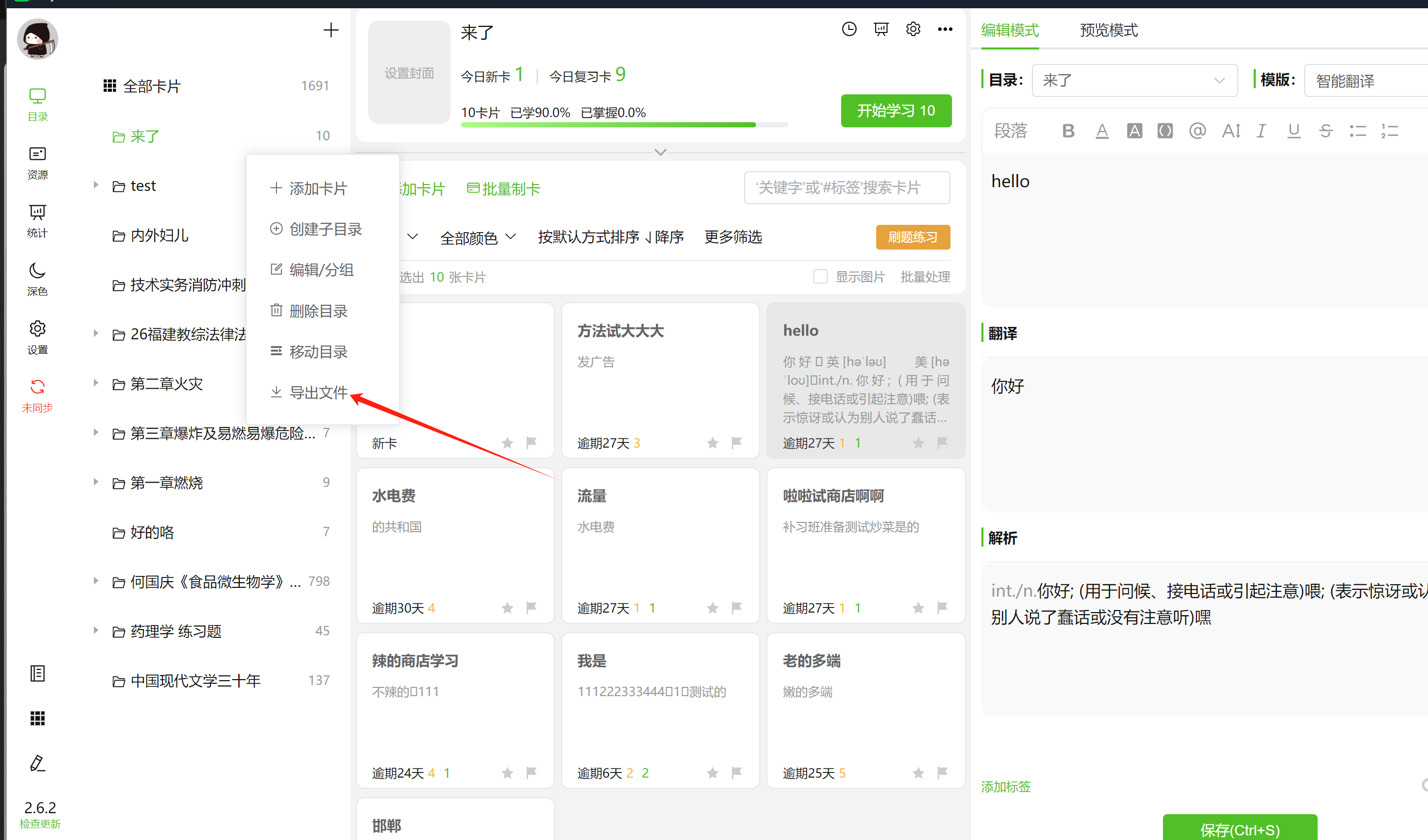Screen dimensions: 1428x840
Task: Apply text background highlight
Action: pos(1134,131)
